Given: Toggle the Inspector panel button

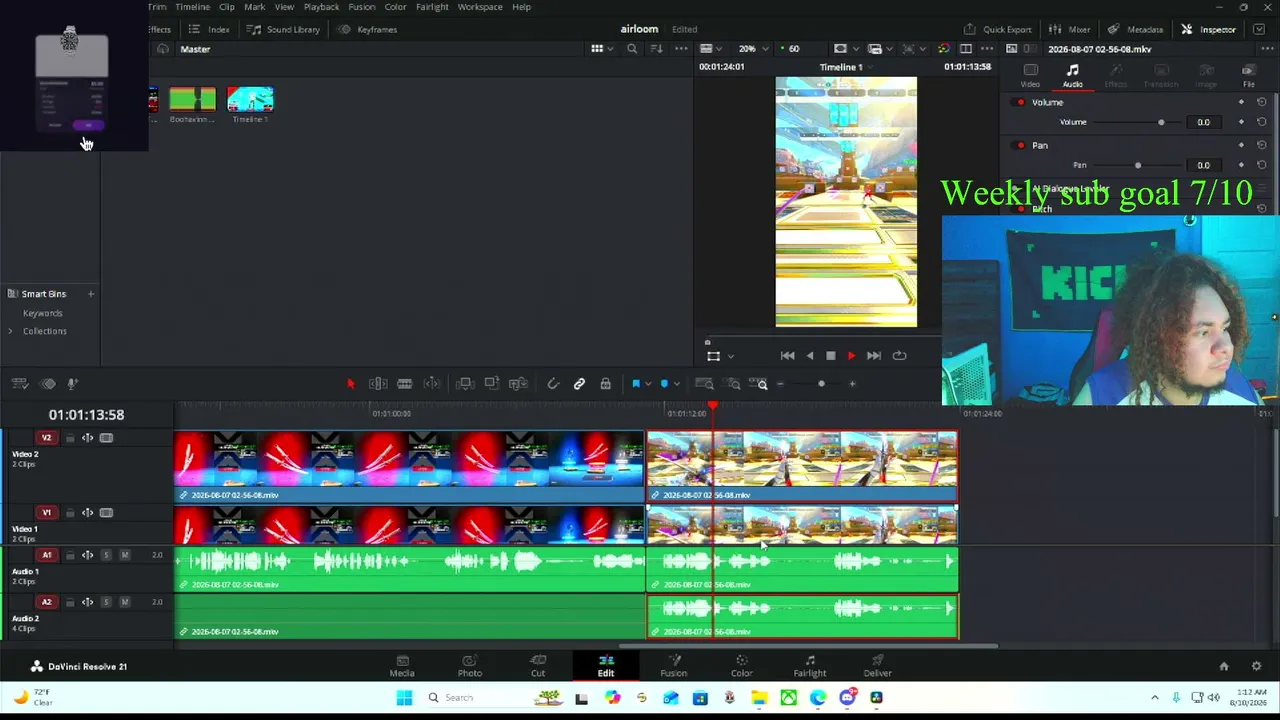Looking at the screenshot, I should tap(1209, 29).
